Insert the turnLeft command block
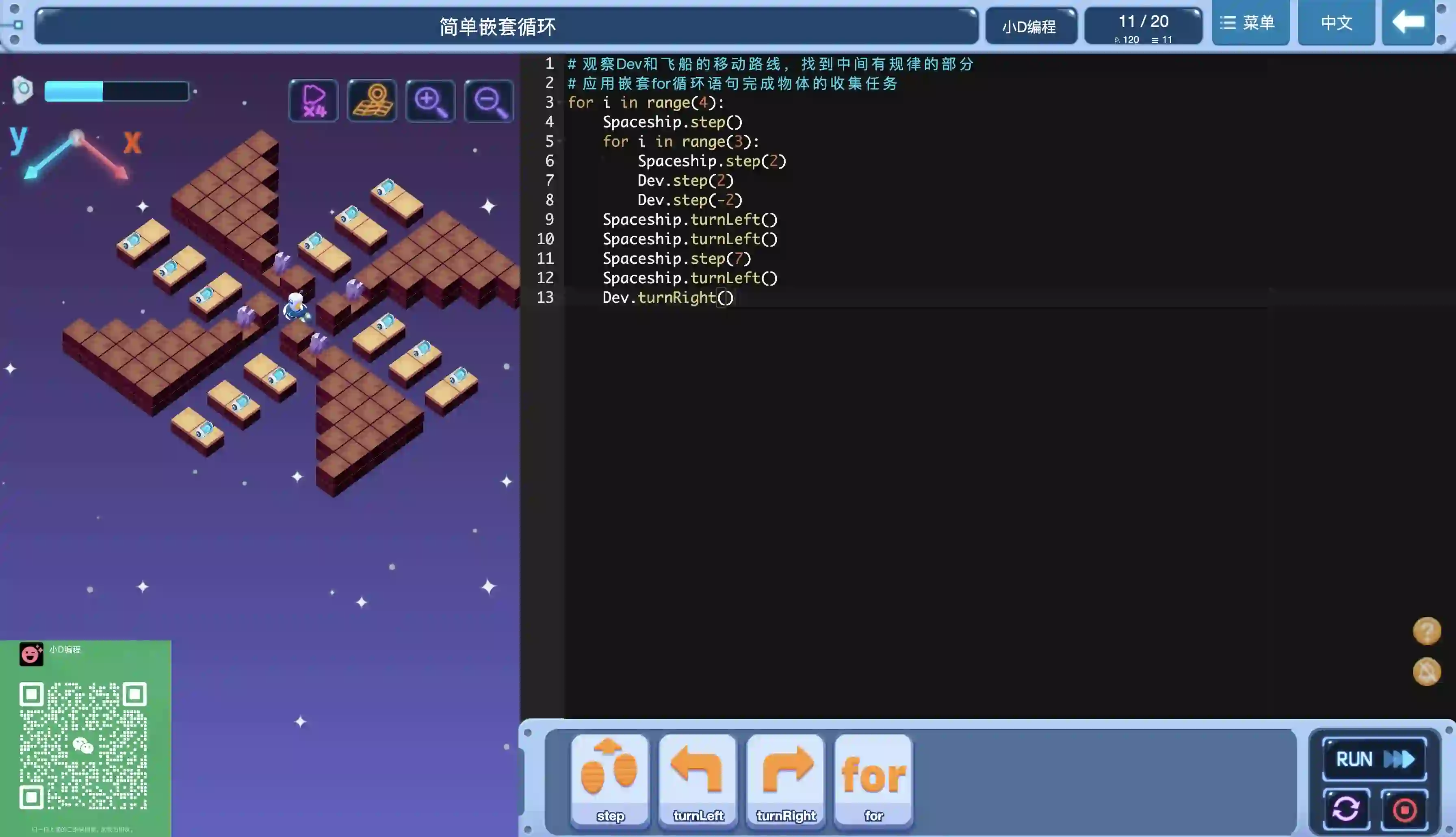The width and height of the screenshot is (1456, 837). (x=698, y=779)
